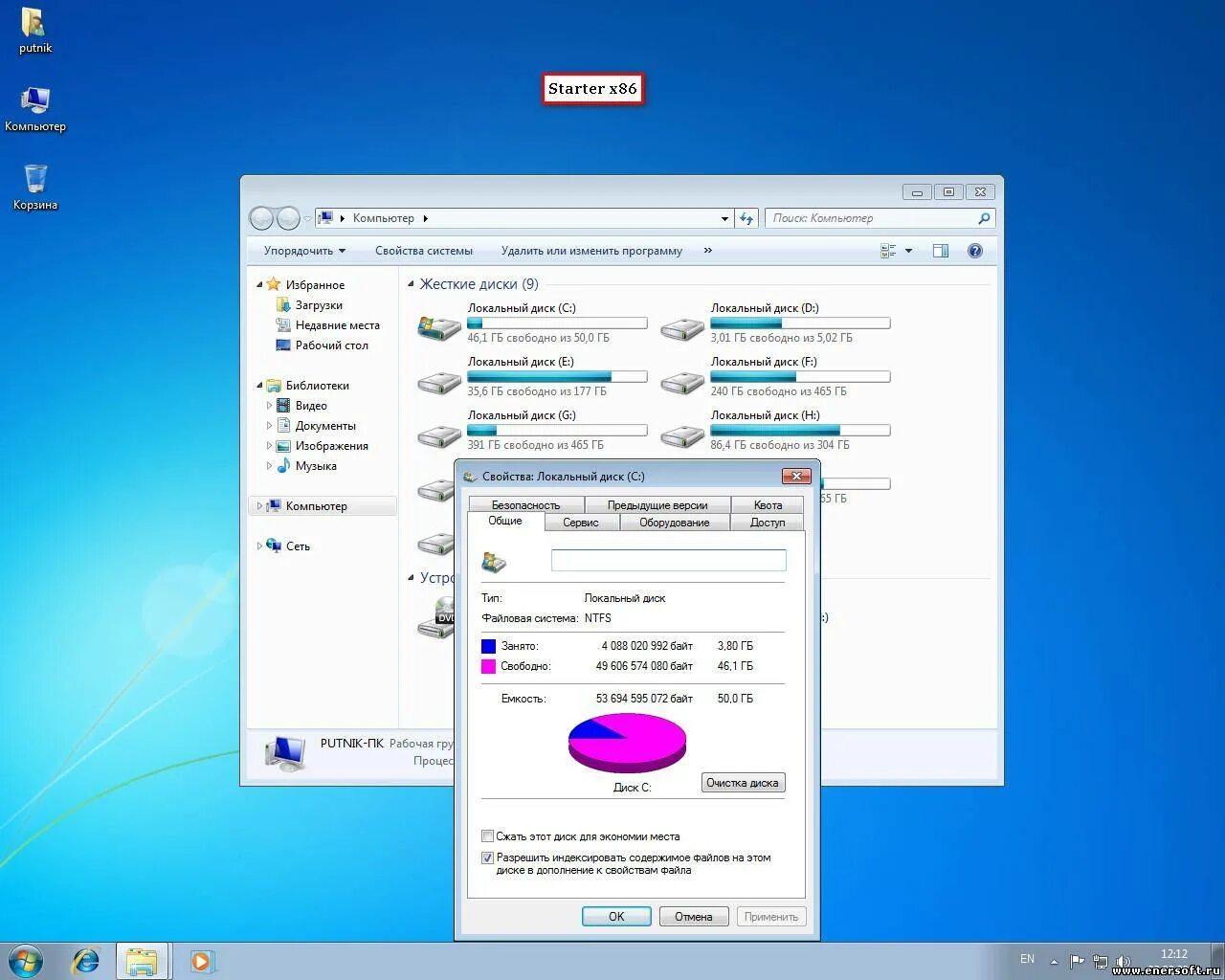Image resolution: width=1225 pixels, height=980 pixels.
Task: Select Локальный диск (C:) drive icon
Action: click(x=439, y=326)
